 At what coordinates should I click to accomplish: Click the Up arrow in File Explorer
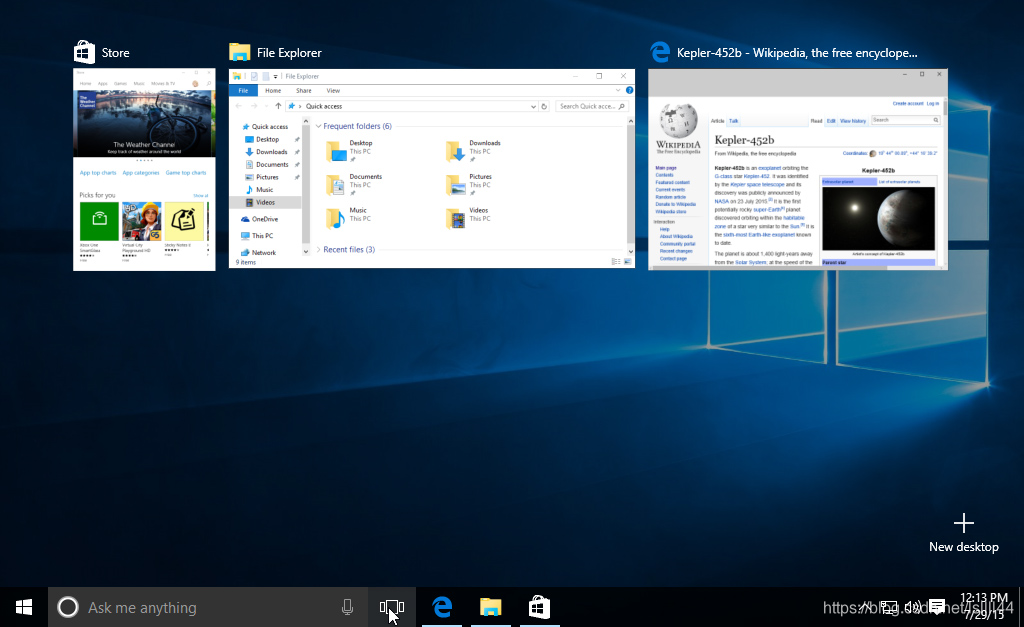pos(278,106)
